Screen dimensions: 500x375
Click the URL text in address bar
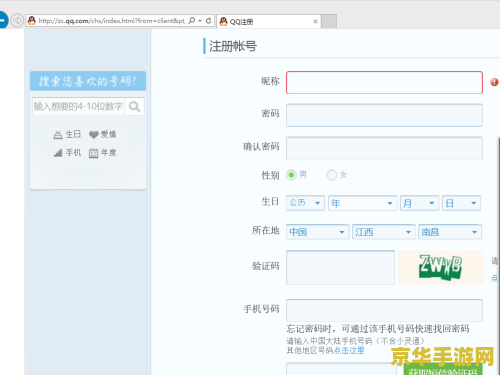pyautogui.click(x=112, y=21)
